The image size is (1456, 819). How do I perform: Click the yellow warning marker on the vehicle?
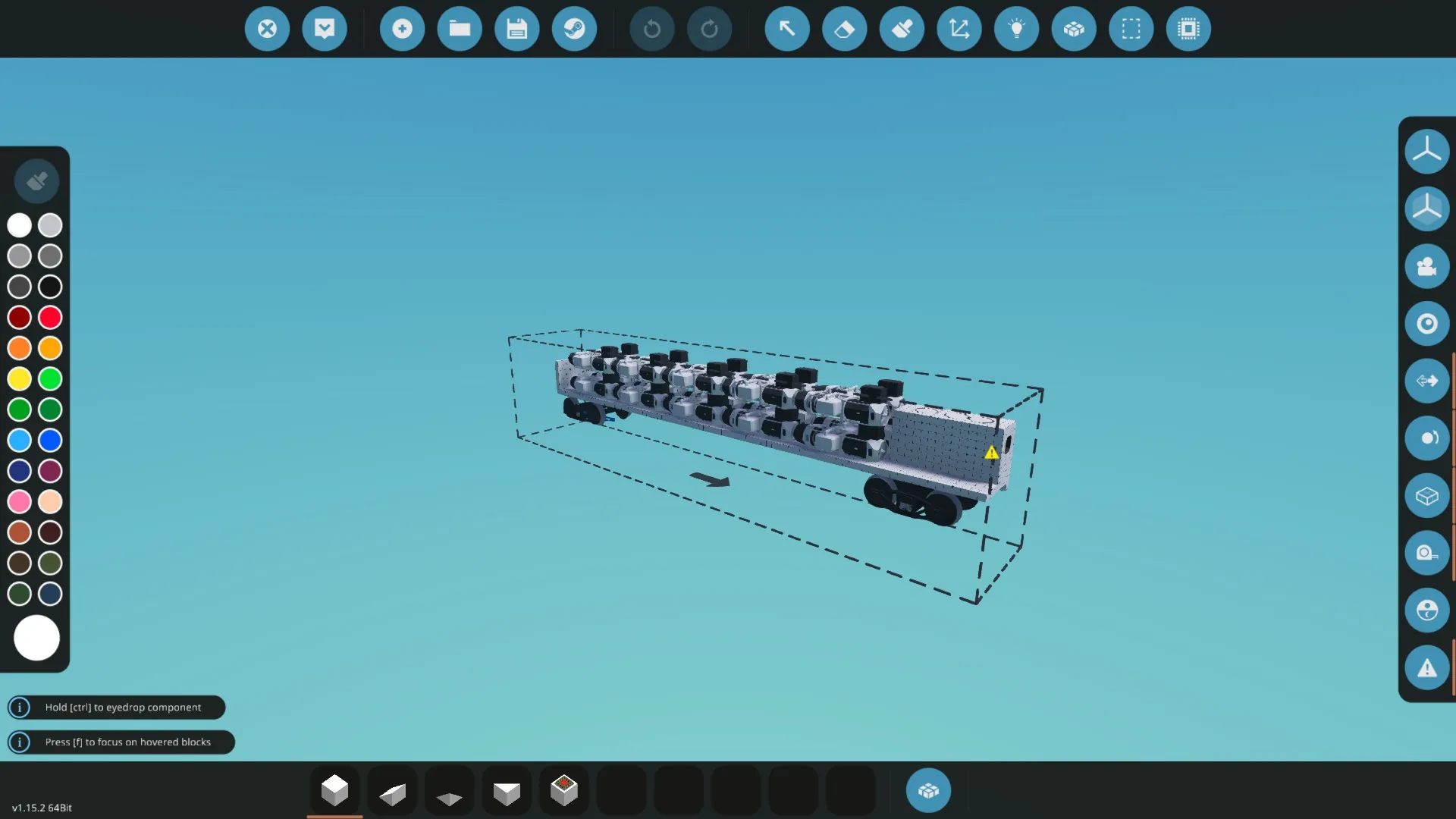click(991, 453)
